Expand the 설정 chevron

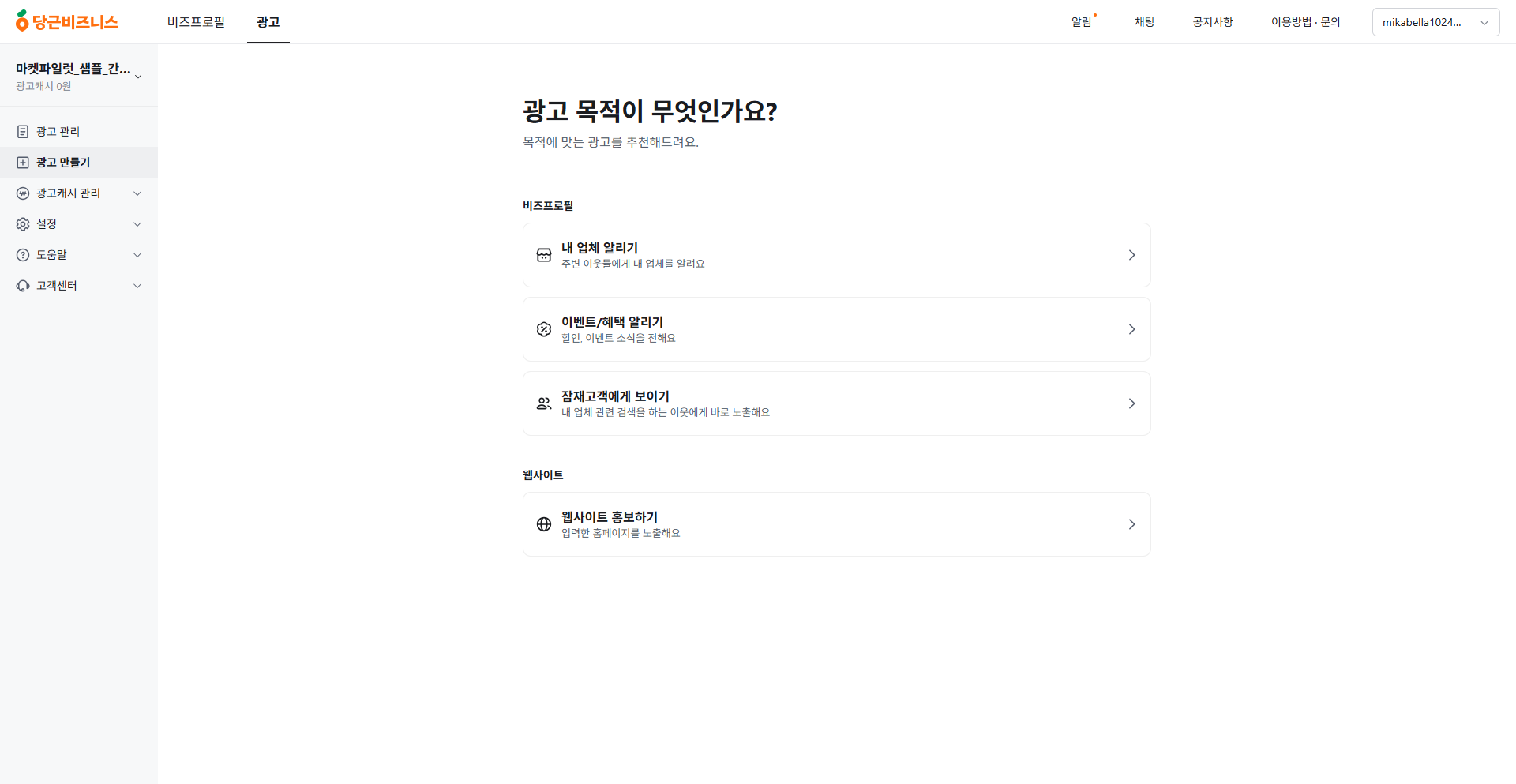(x=137, y=224)
